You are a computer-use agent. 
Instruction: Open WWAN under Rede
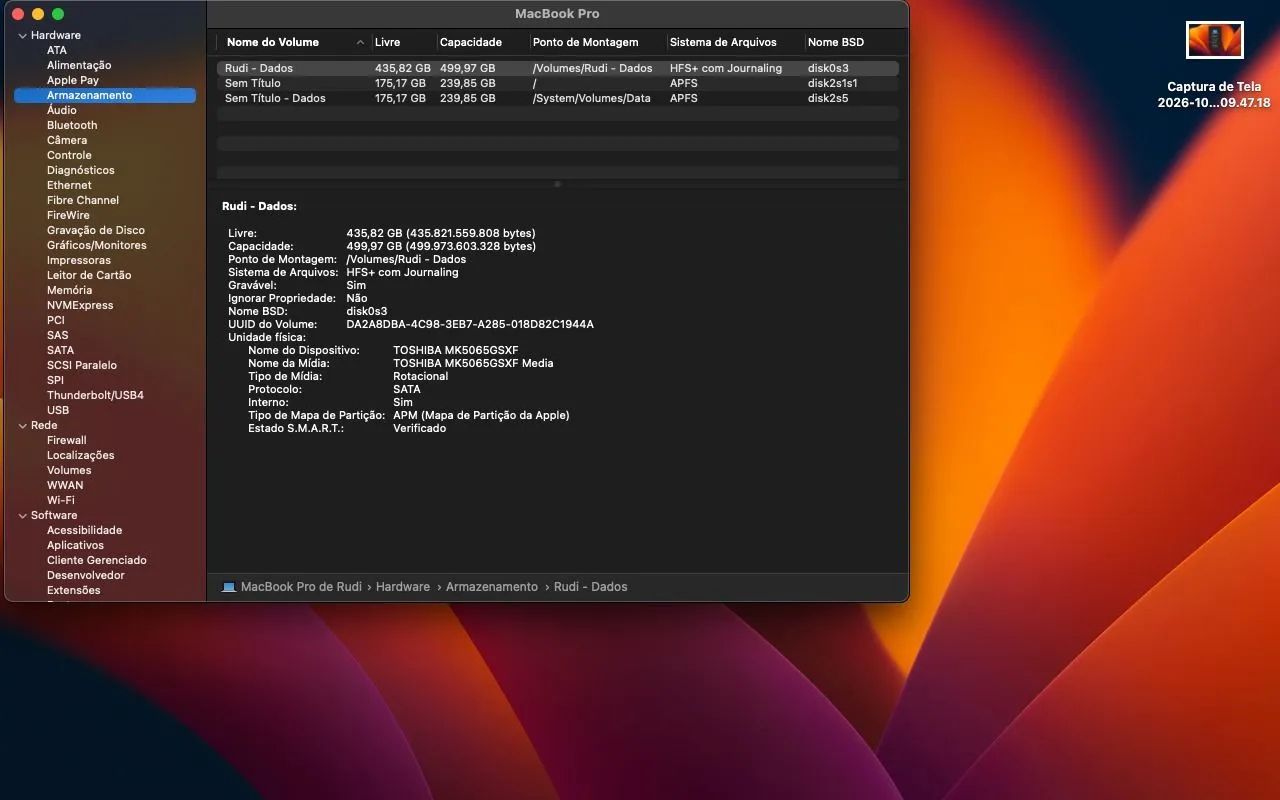point(65,485)
